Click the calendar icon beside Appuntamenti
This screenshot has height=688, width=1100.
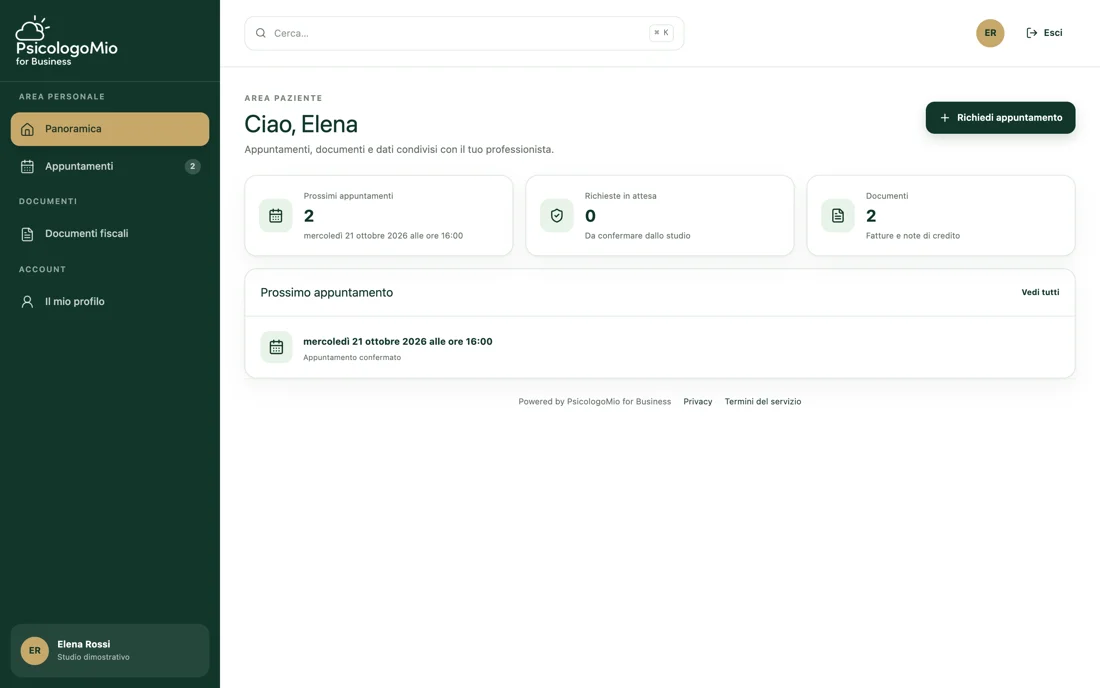(x=27, y=166)
